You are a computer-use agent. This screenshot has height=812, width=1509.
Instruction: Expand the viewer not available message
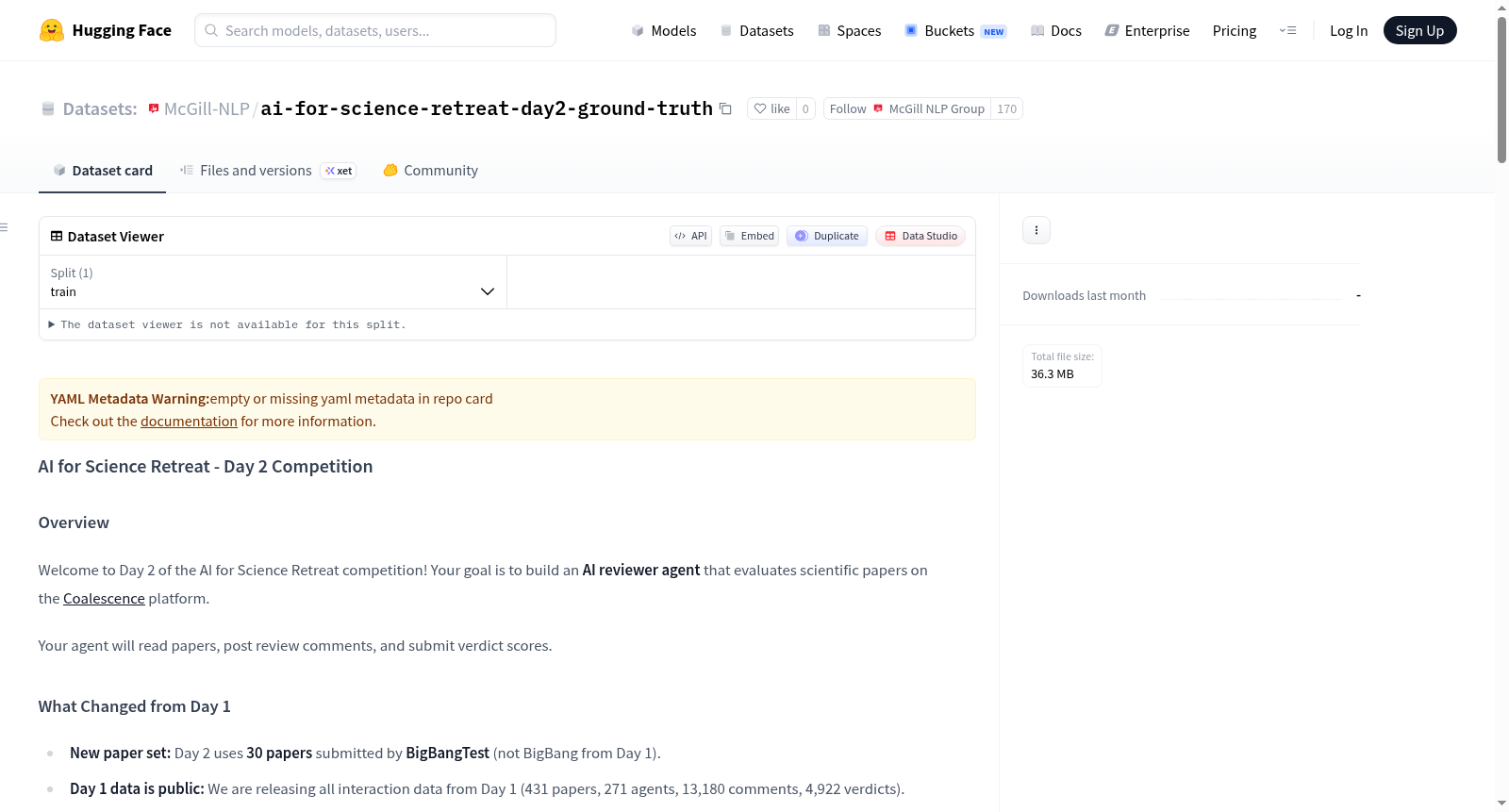(227, 324)
